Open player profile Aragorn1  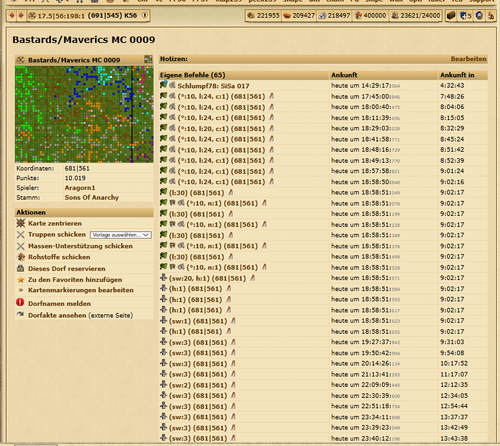(x=80, y=188)
